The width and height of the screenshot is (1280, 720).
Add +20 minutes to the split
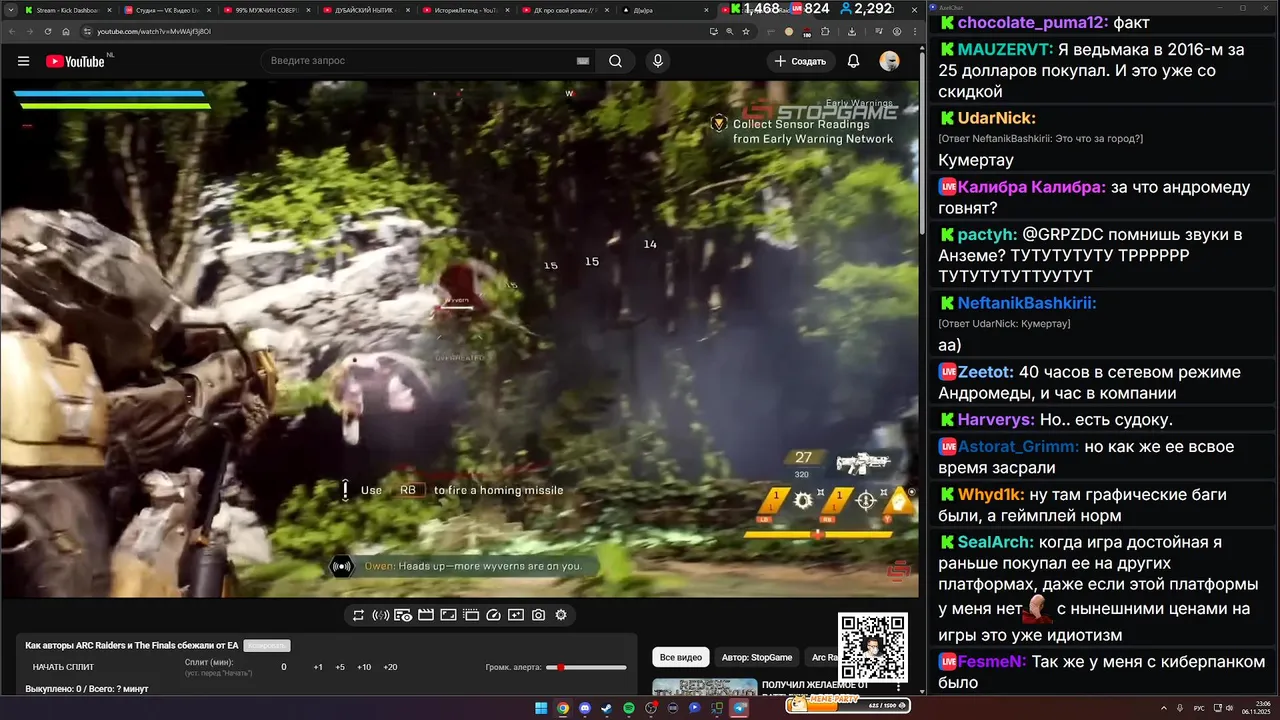tap(390, 667)
